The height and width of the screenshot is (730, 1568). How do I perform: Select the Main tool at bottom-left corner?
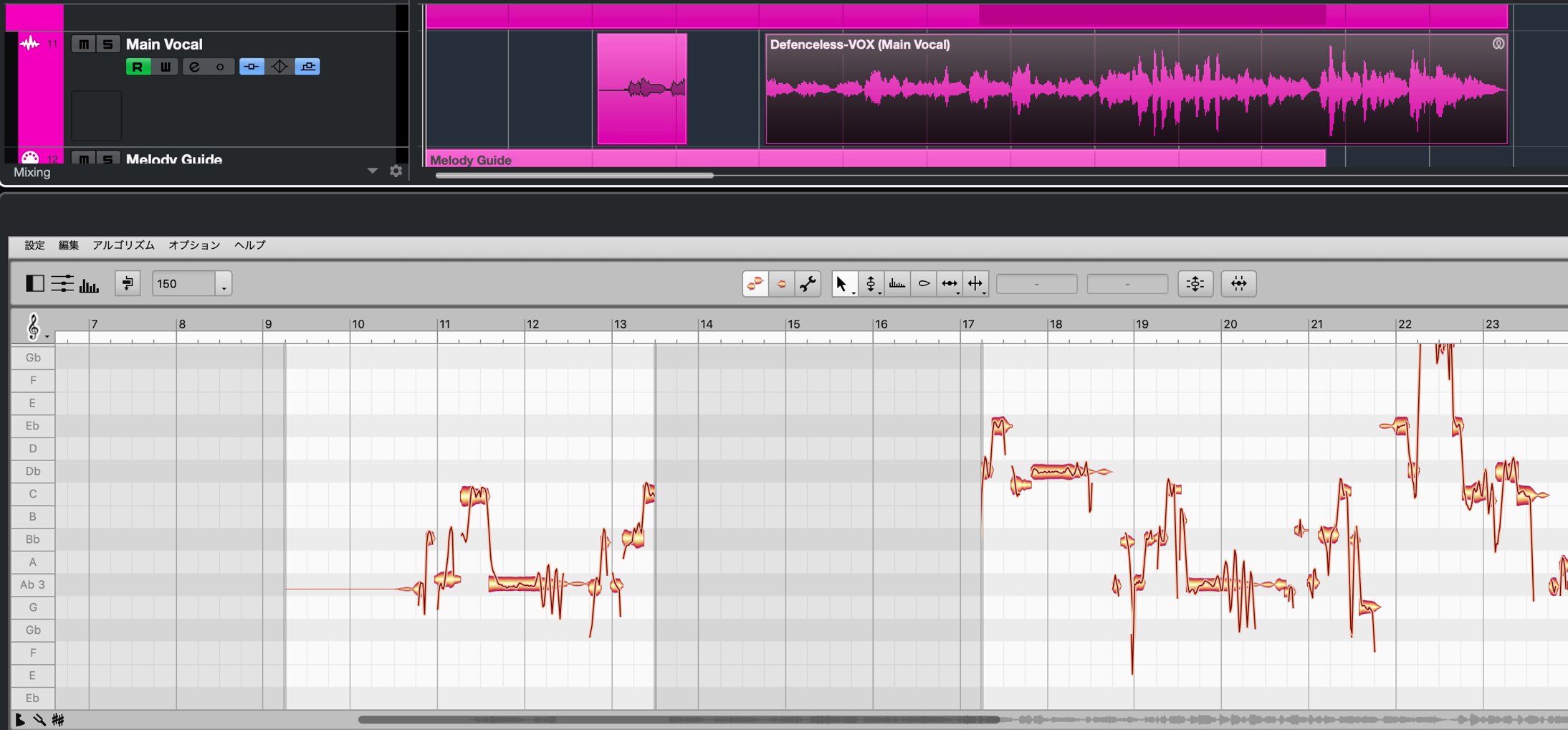(20, 720)
